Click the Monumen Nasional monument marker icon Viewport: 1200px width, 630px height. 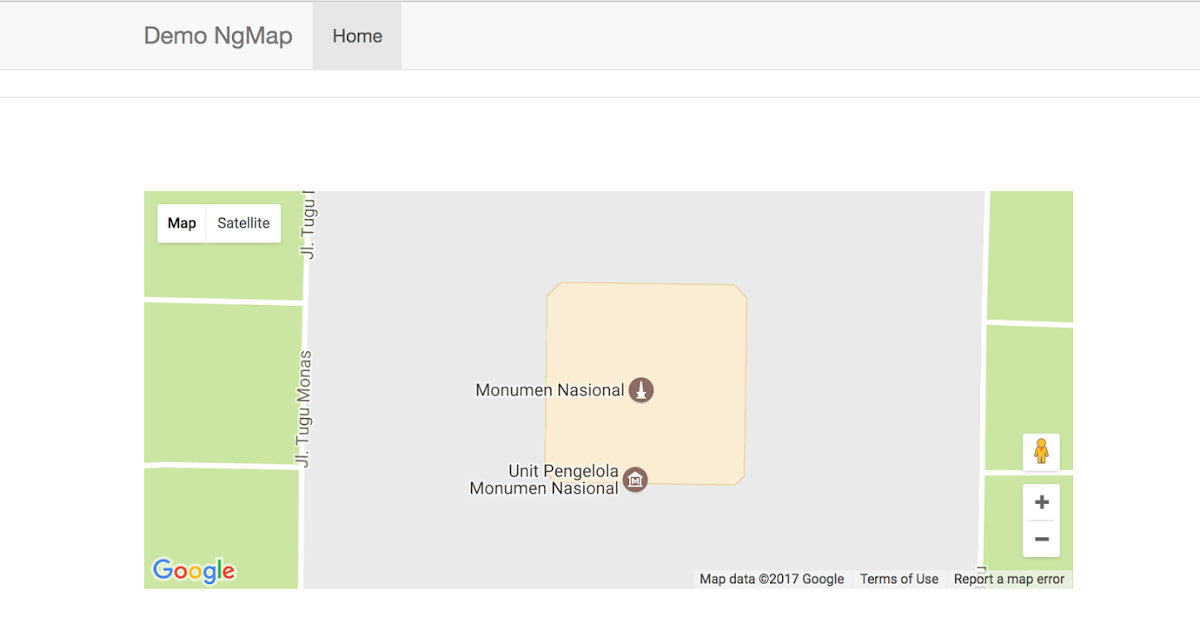click(640, 390)
